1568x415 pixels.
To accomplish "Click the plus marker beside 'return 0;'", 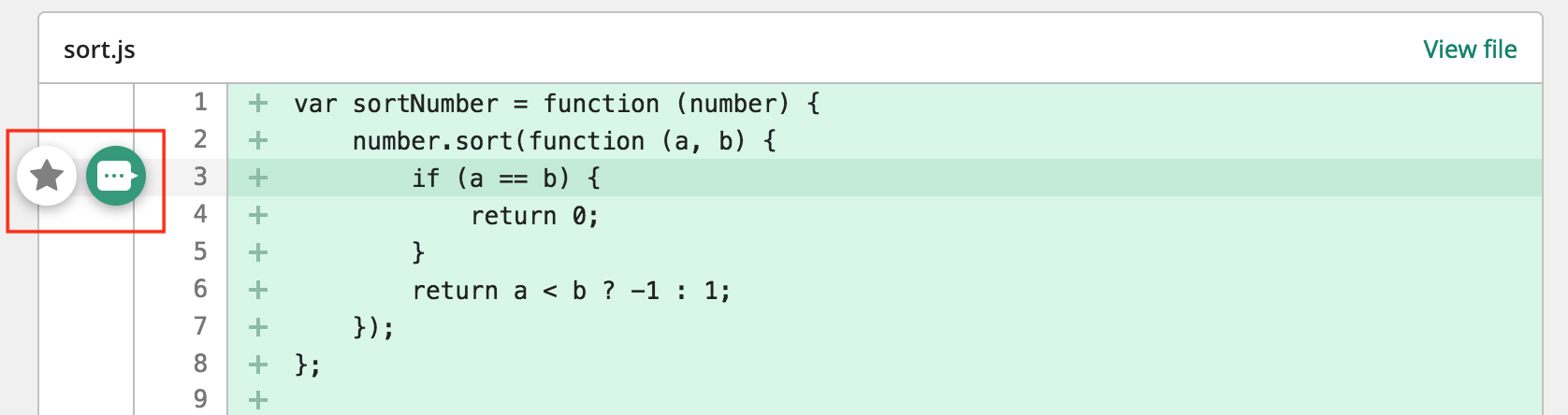I will click(258, 215).
